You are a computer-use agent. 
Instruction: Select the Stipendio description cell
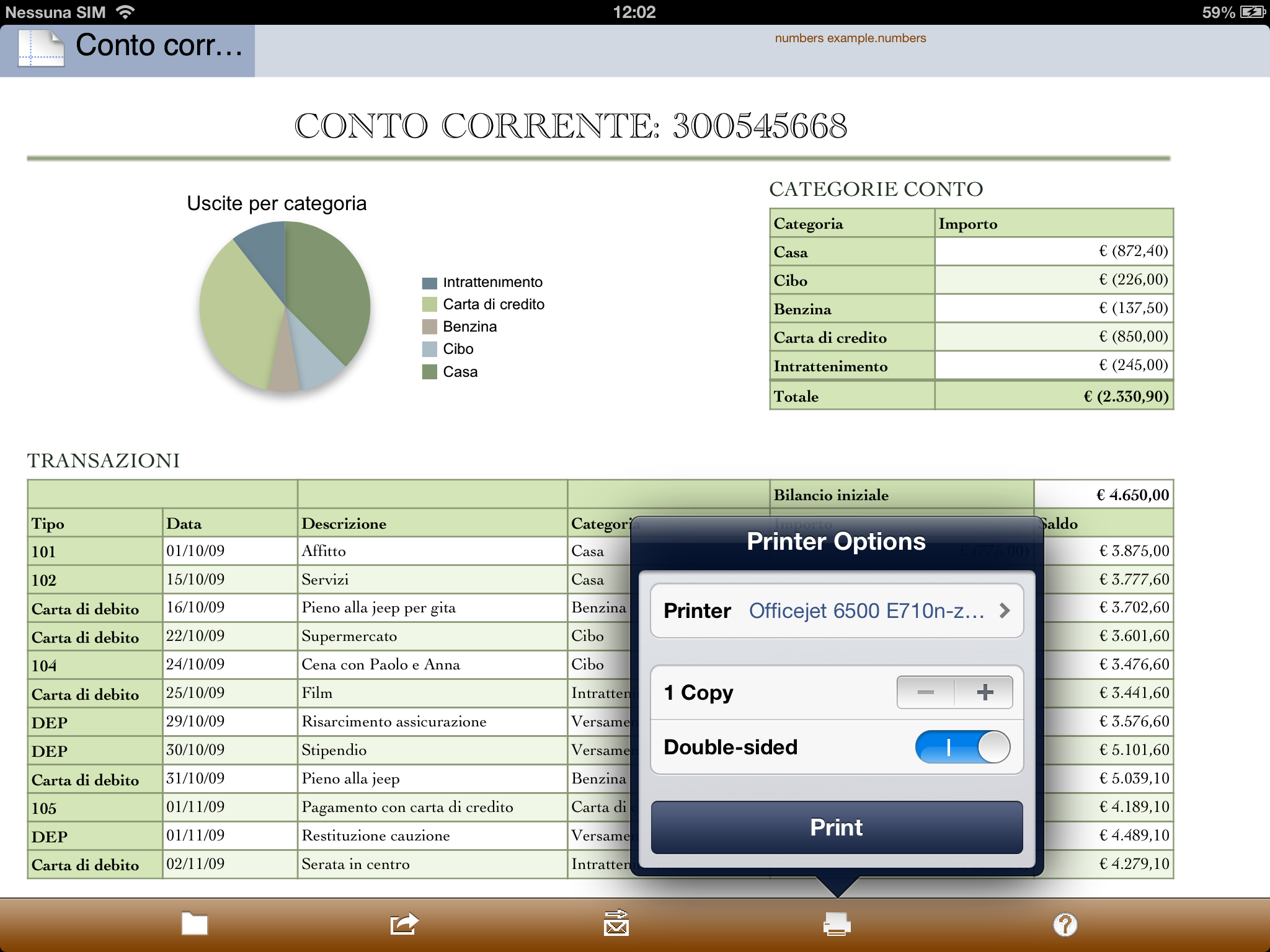point(432,751)
